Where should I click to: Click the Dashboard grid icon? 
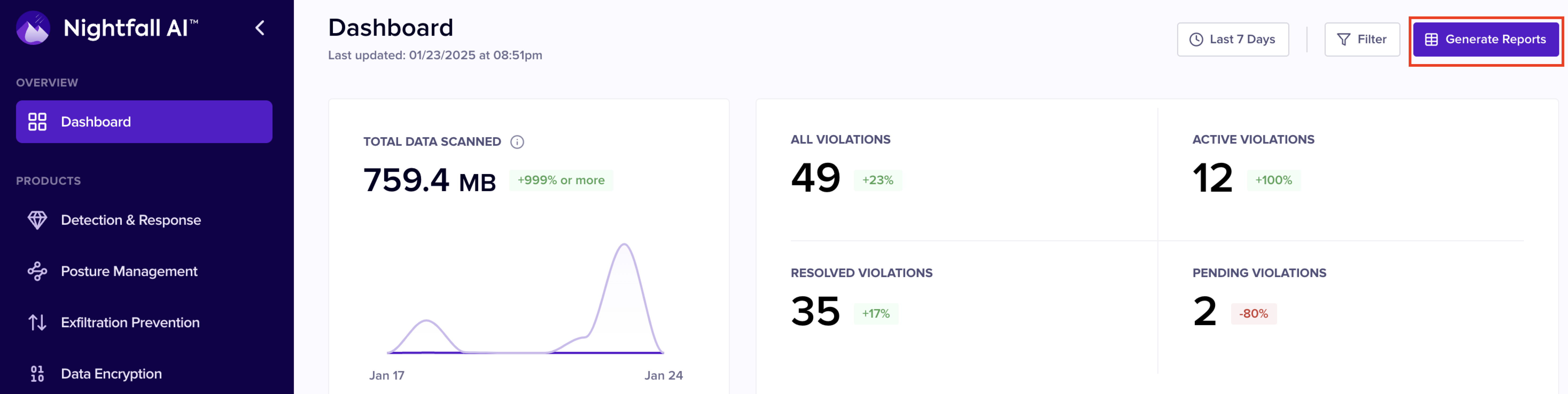37,122
